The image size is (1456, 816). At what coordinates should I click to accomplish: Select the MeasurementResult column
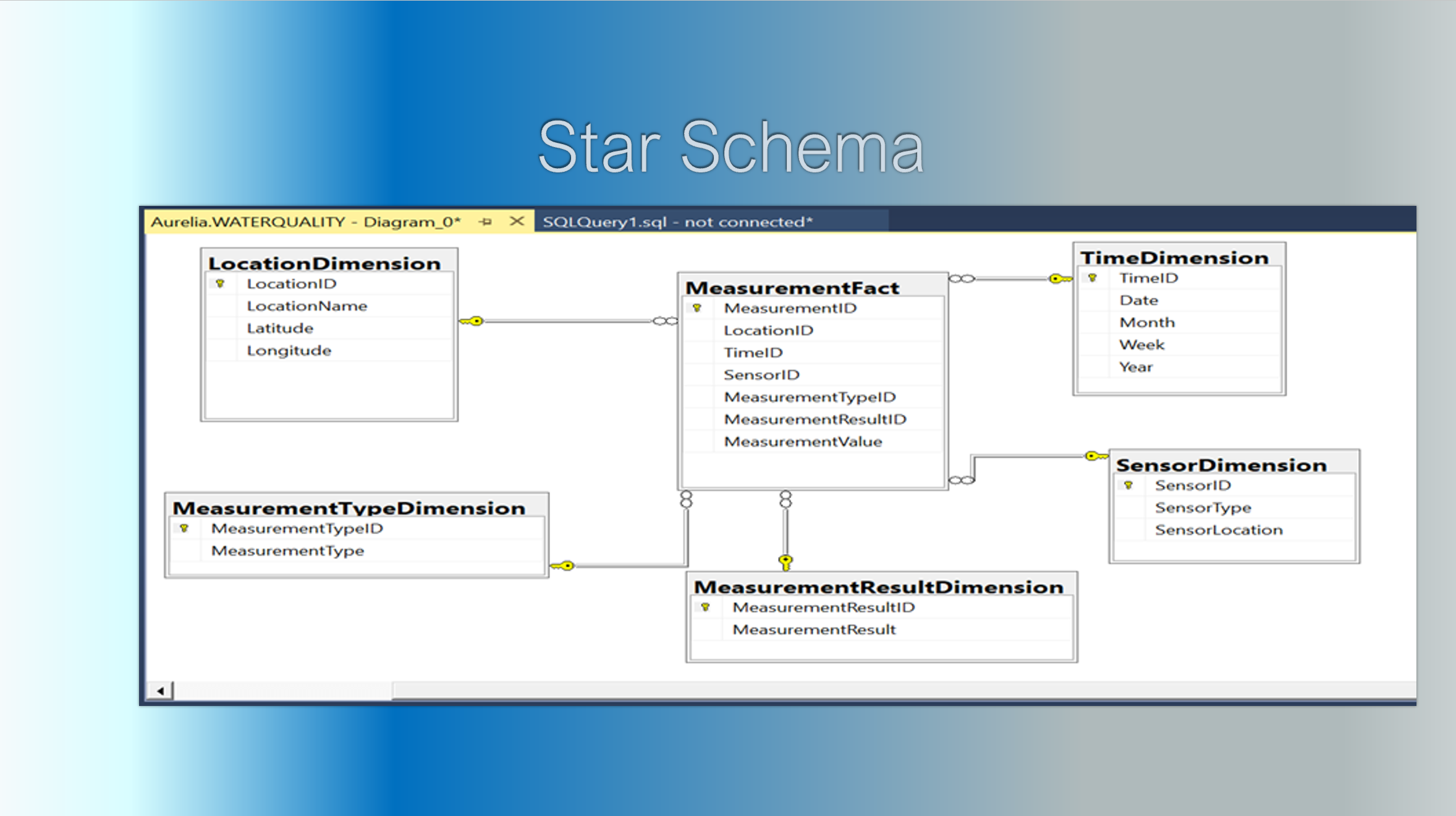click(x=882, y=629)
